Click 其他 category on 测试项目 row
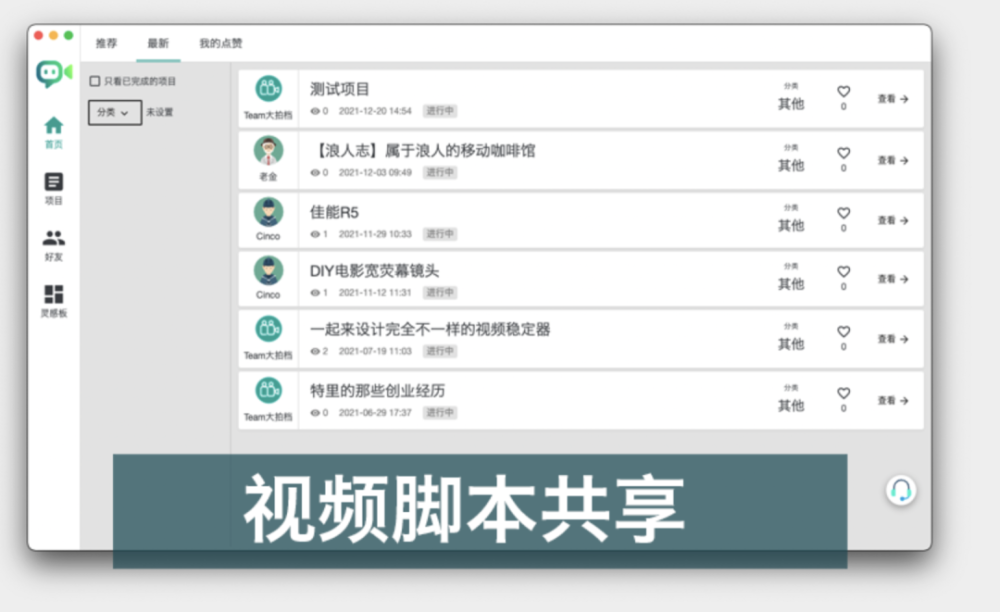Screen dimensions: 1000x612 pos(791,104)
